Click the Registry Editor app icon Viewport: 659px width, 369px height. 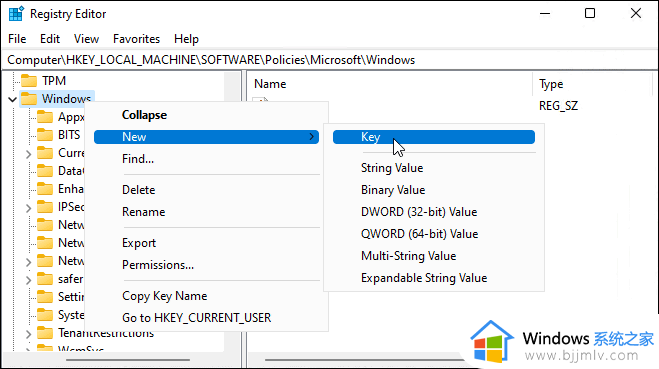[x=16, y=14]
